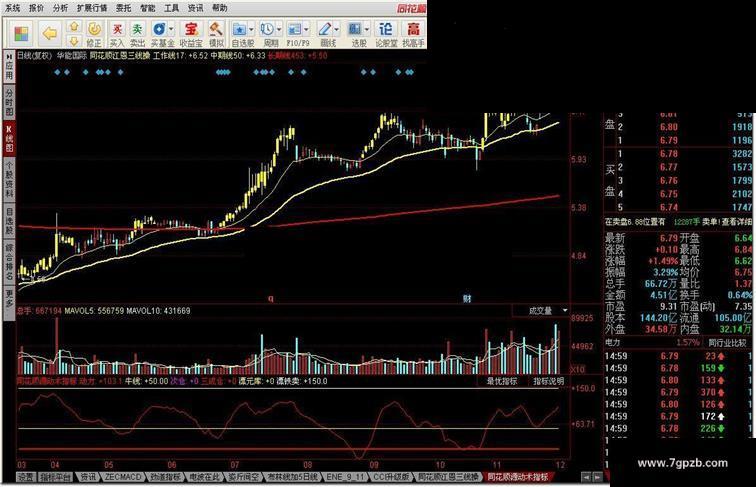Open the 自选股 star folder icon
The height and width of the screenshot is (487, 756).
tap(240, 29)
